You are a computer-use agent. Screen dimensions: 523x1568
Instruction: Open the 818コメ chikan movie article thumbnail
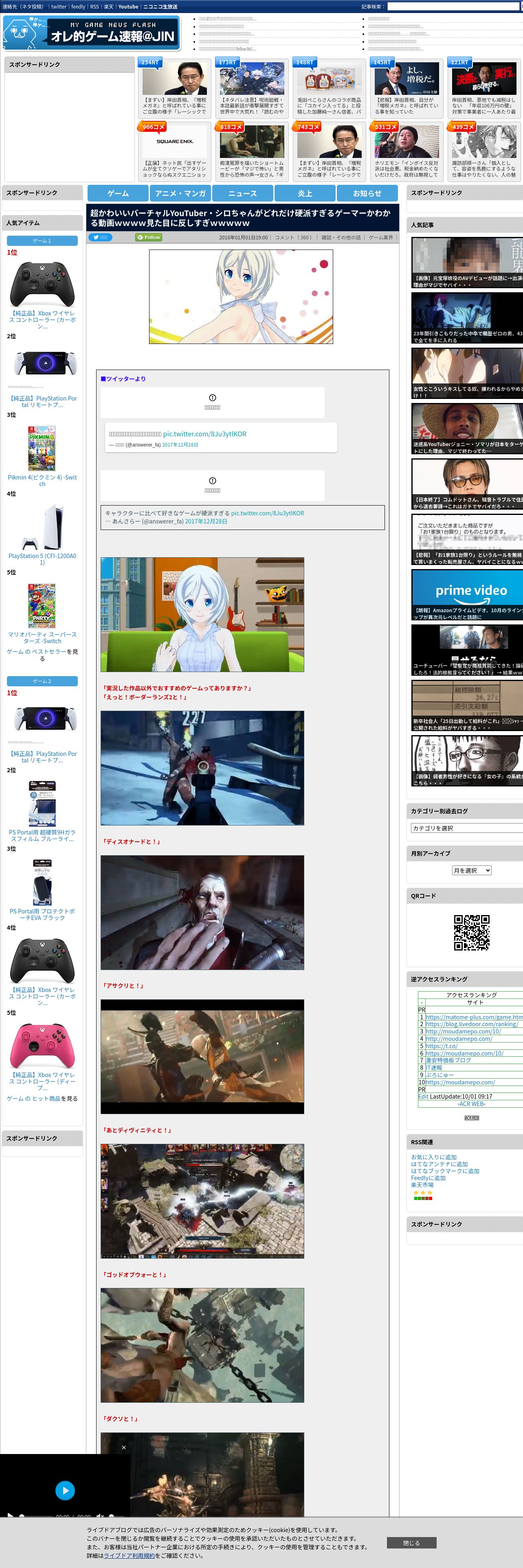pos(252,141)
